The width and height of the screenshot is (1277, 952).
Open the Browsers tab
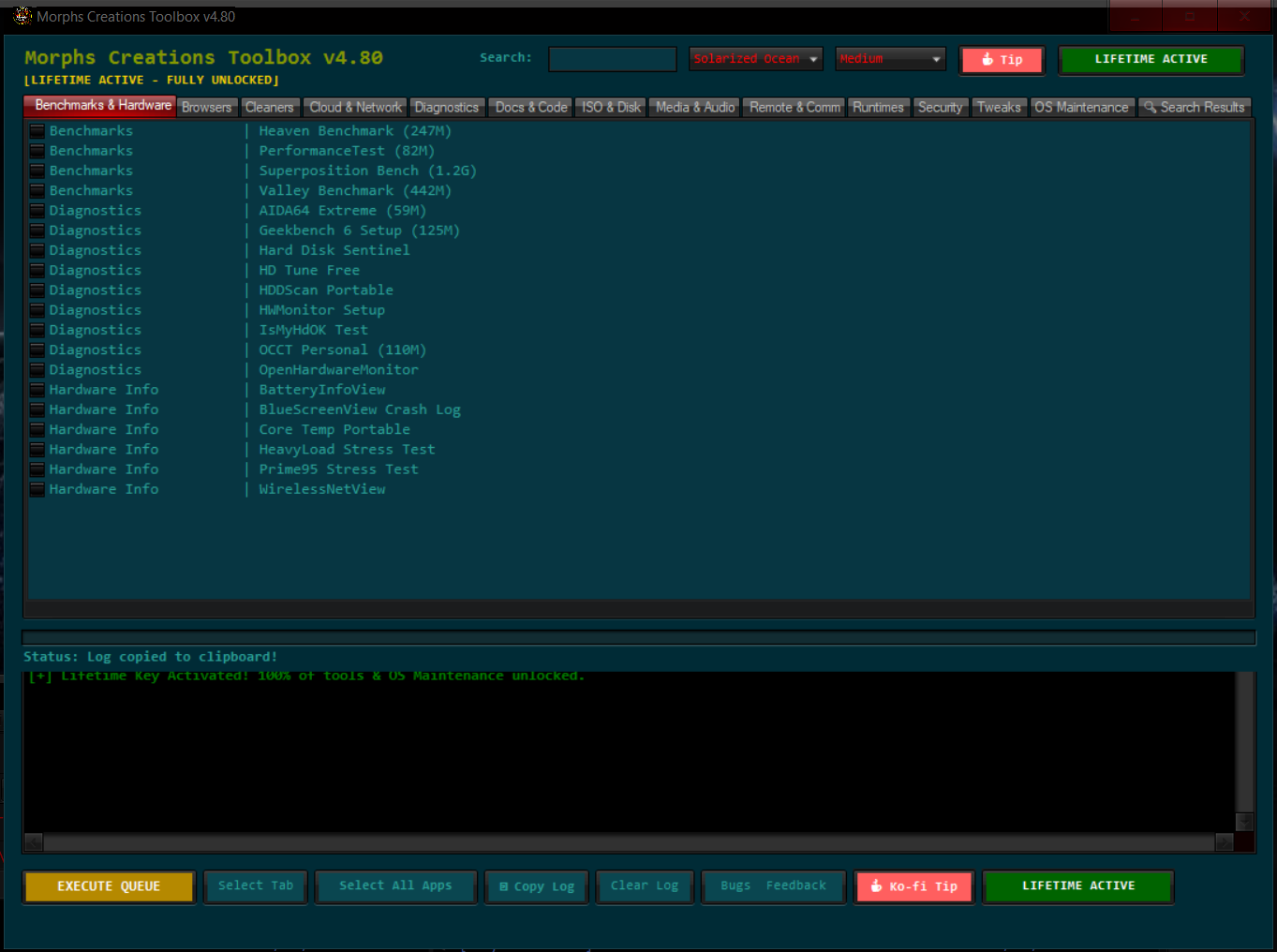coord(207,108)
